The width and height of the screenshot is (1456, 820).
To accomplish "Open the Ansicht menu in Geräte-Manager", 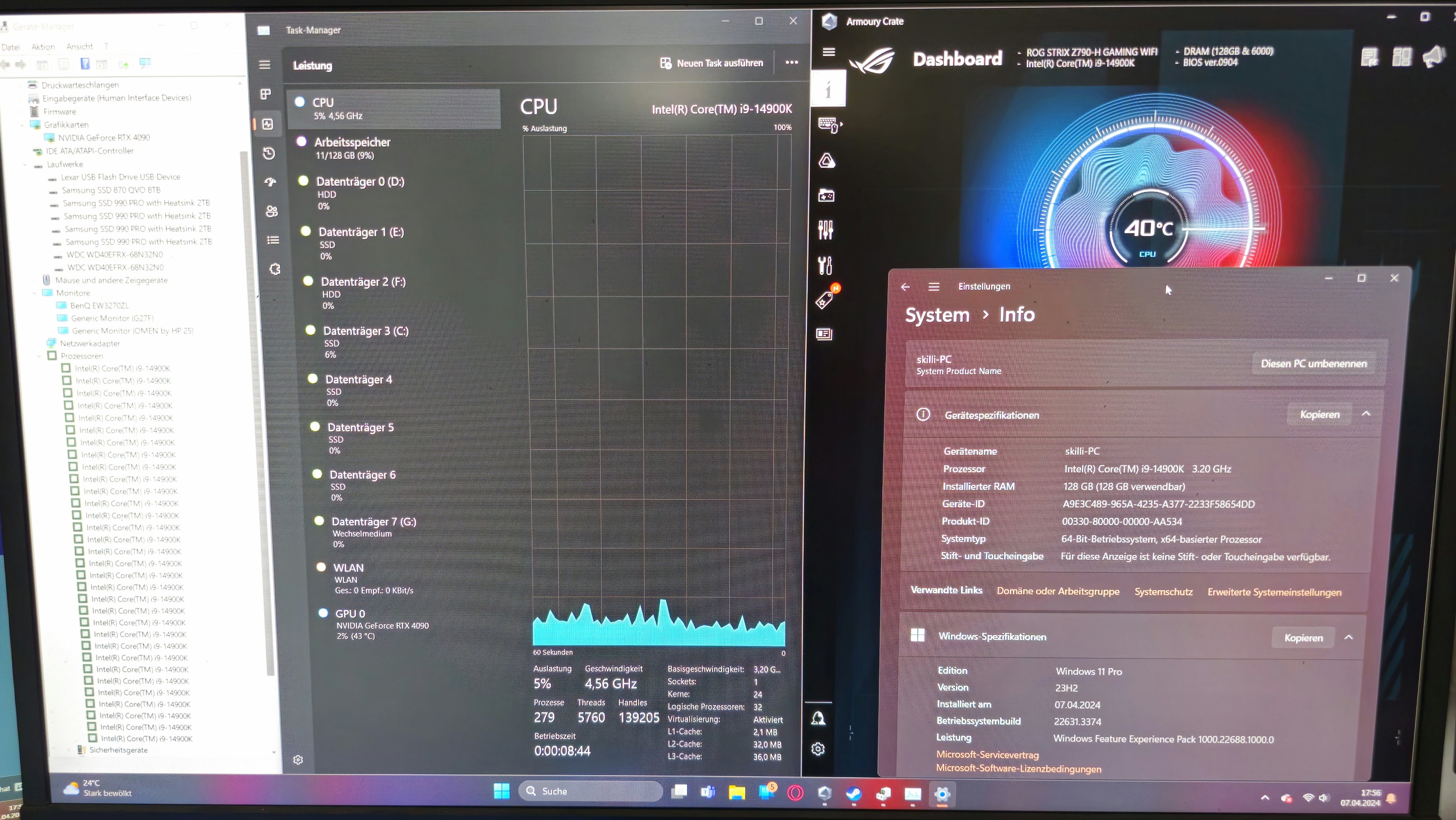I will pyautogui.click(x=79, y=46).
